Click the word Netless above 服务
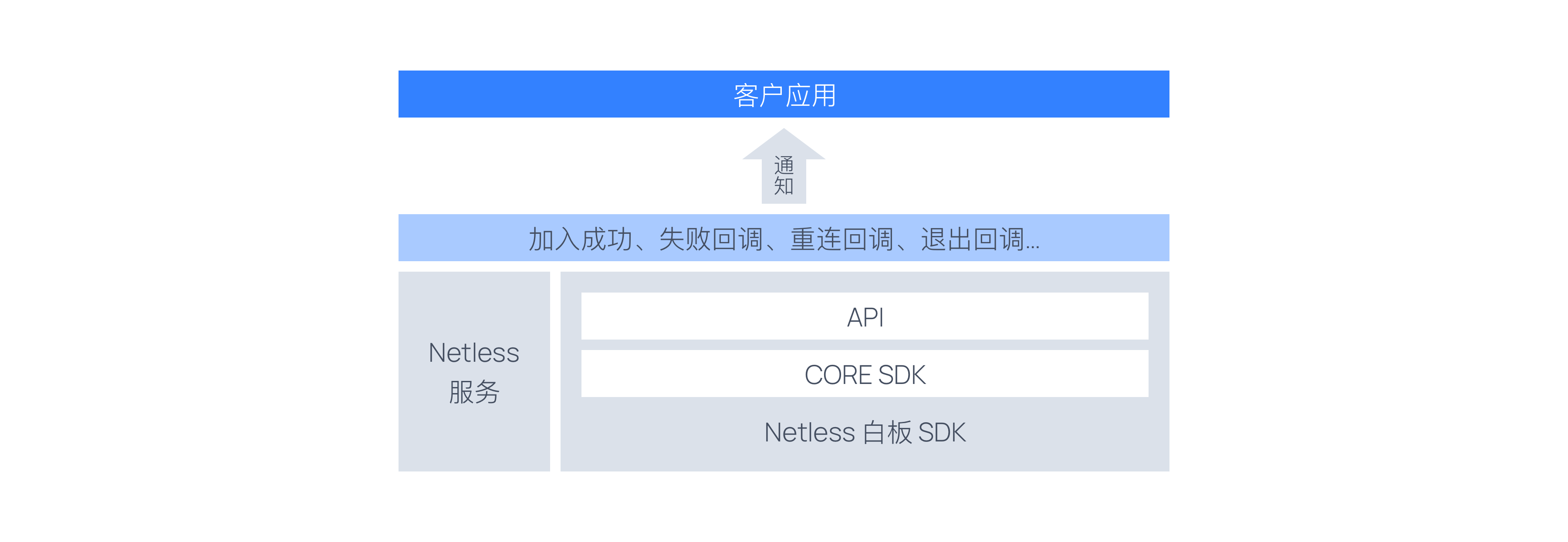1568x542 pixels. 473,353
